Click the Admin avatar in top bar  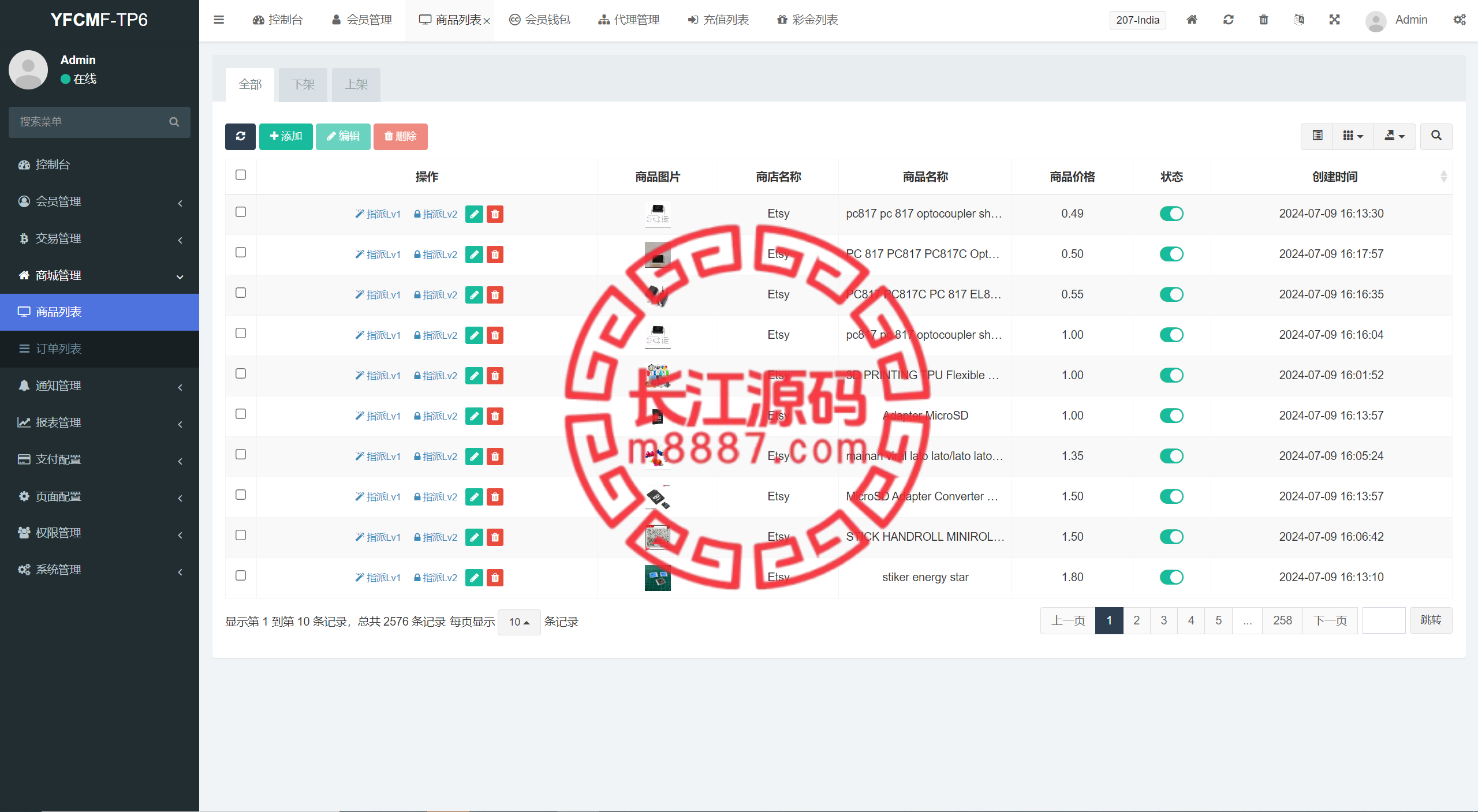point(1376,21)
